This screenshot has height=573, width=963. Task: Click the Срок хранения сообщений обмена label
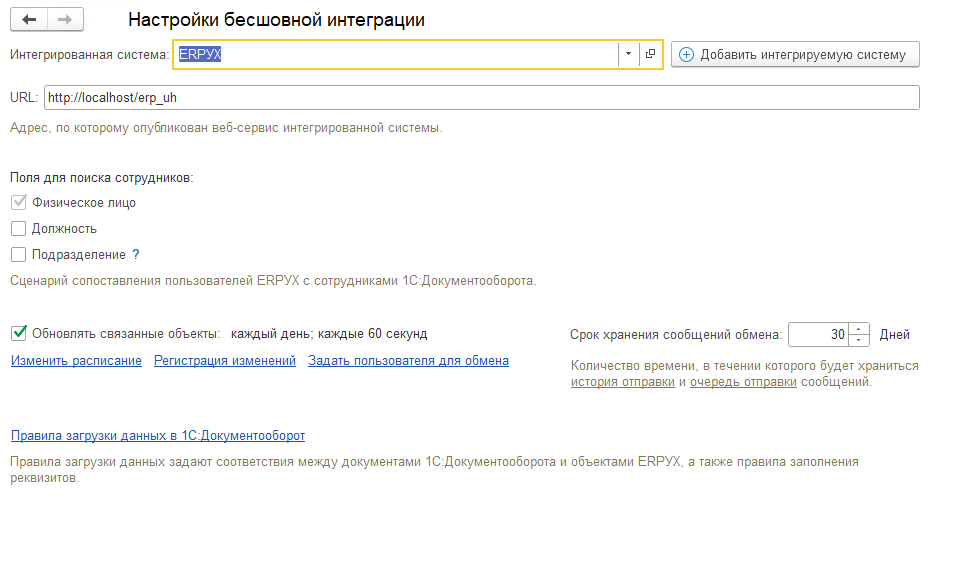676,335
